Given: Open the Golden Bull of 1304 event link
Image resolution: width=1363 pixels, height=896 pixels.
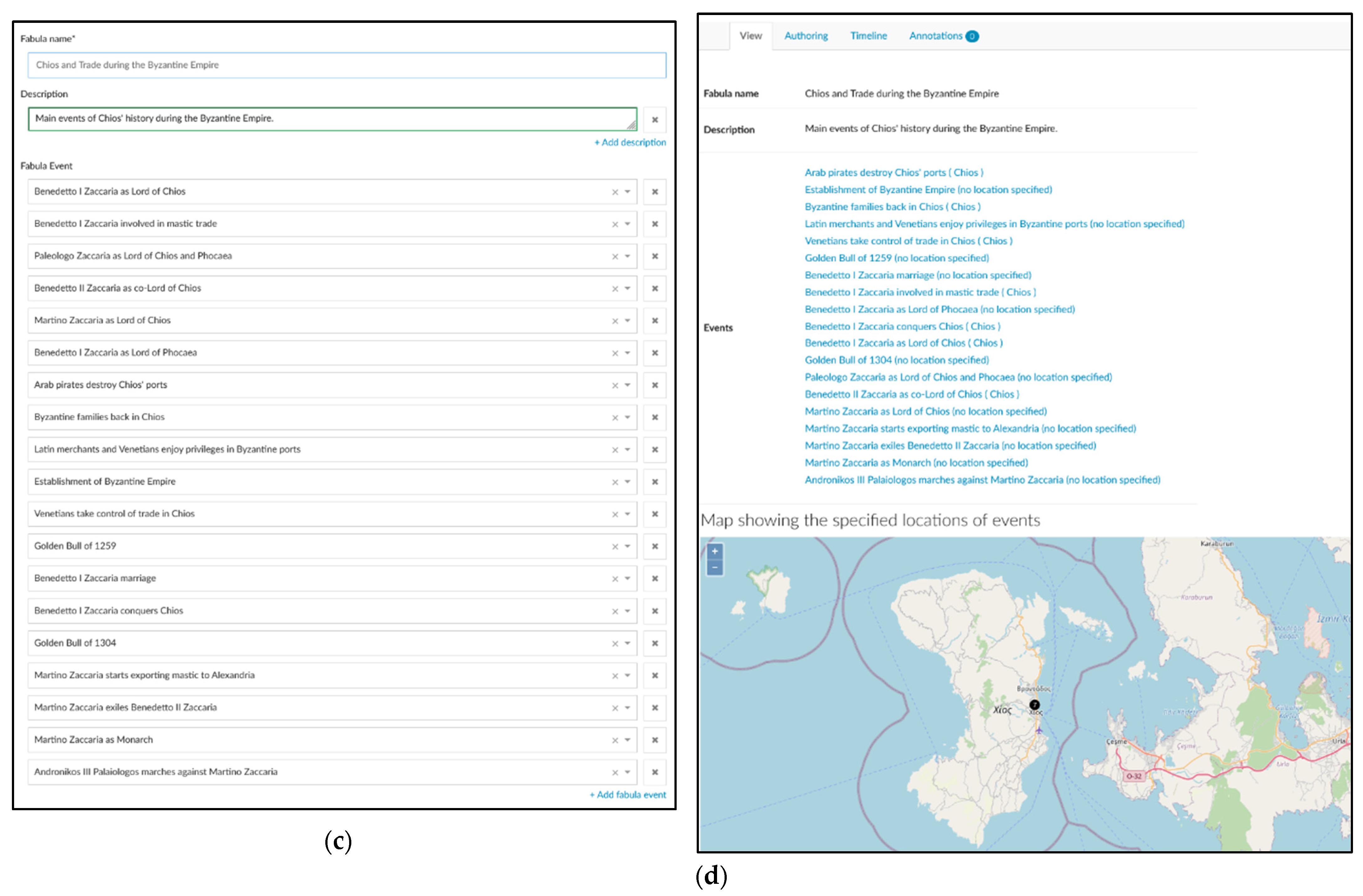Looking at the screenshot, I should 896,360.
